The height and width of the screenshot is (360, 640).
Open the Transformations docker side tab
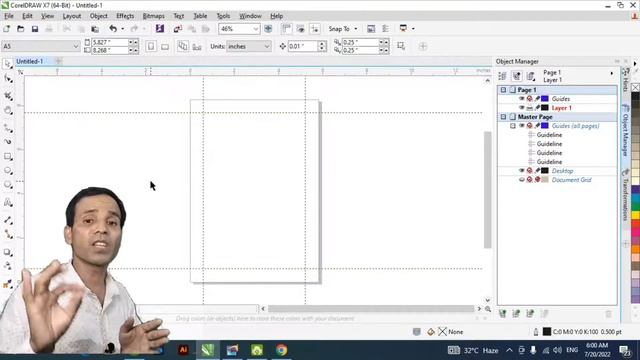tap(625, 196)
